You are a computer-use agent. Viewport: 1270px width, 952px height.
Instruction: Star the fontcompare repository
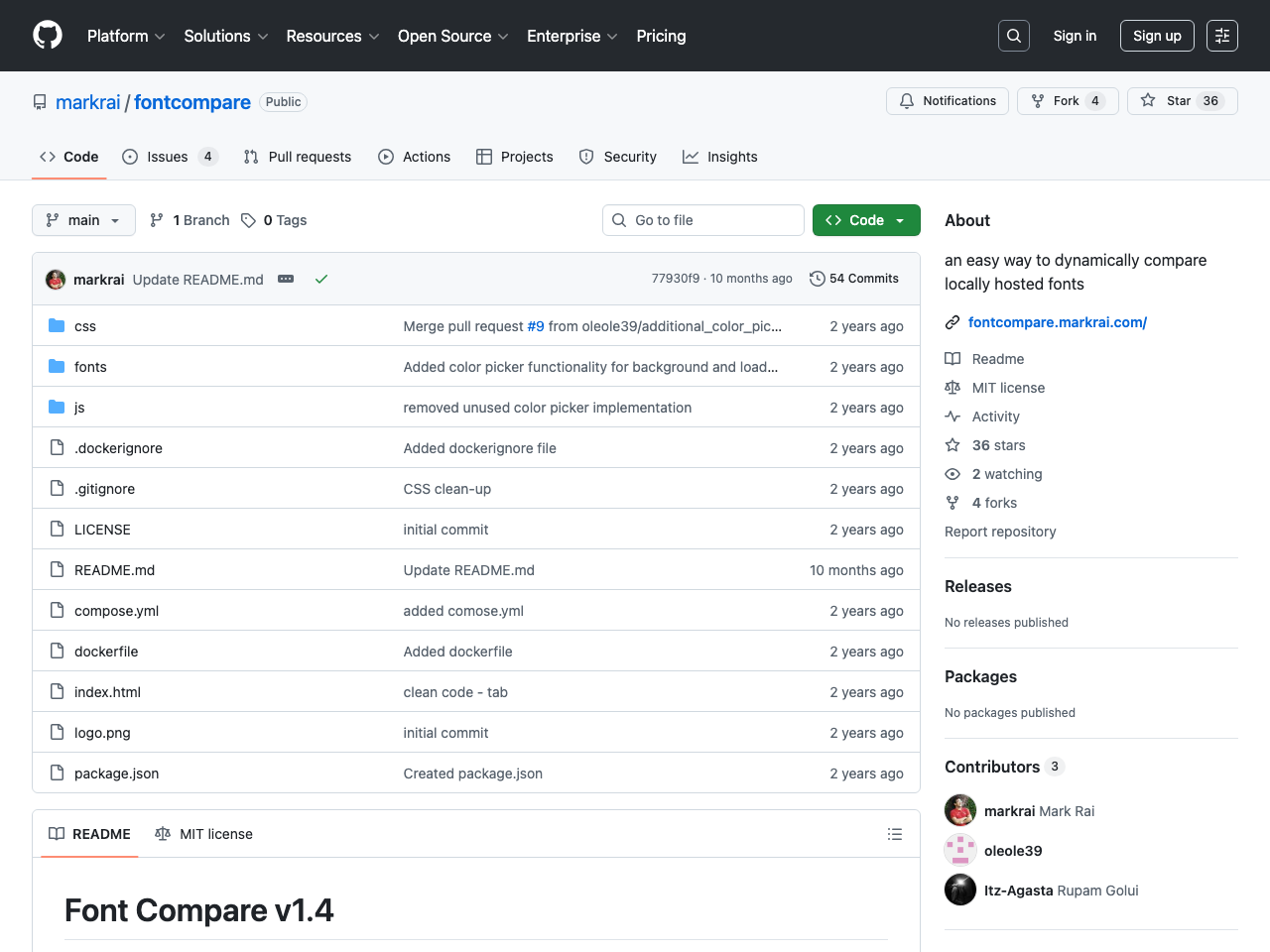point(1182,101)
